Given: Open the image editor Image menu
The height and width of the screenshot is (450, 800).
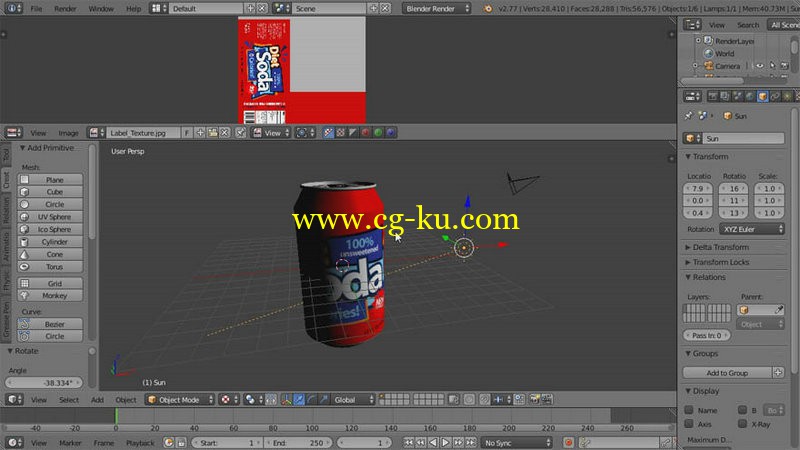Looking at the screenshot, I should click(68, 133).
